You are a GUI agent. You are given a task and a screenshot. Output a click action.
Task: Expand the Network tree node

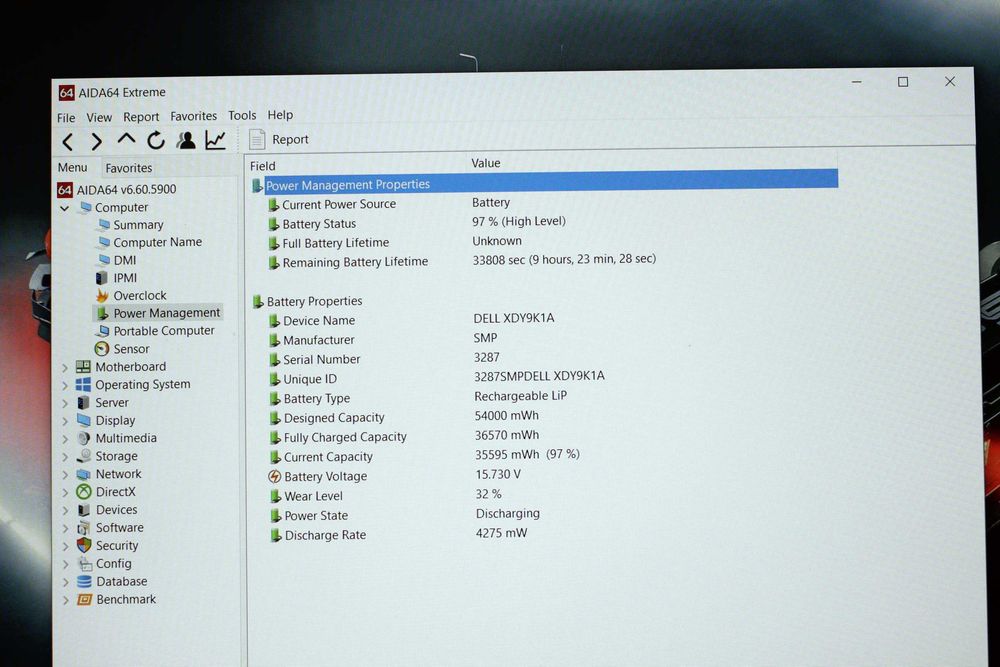coord(65,475)
